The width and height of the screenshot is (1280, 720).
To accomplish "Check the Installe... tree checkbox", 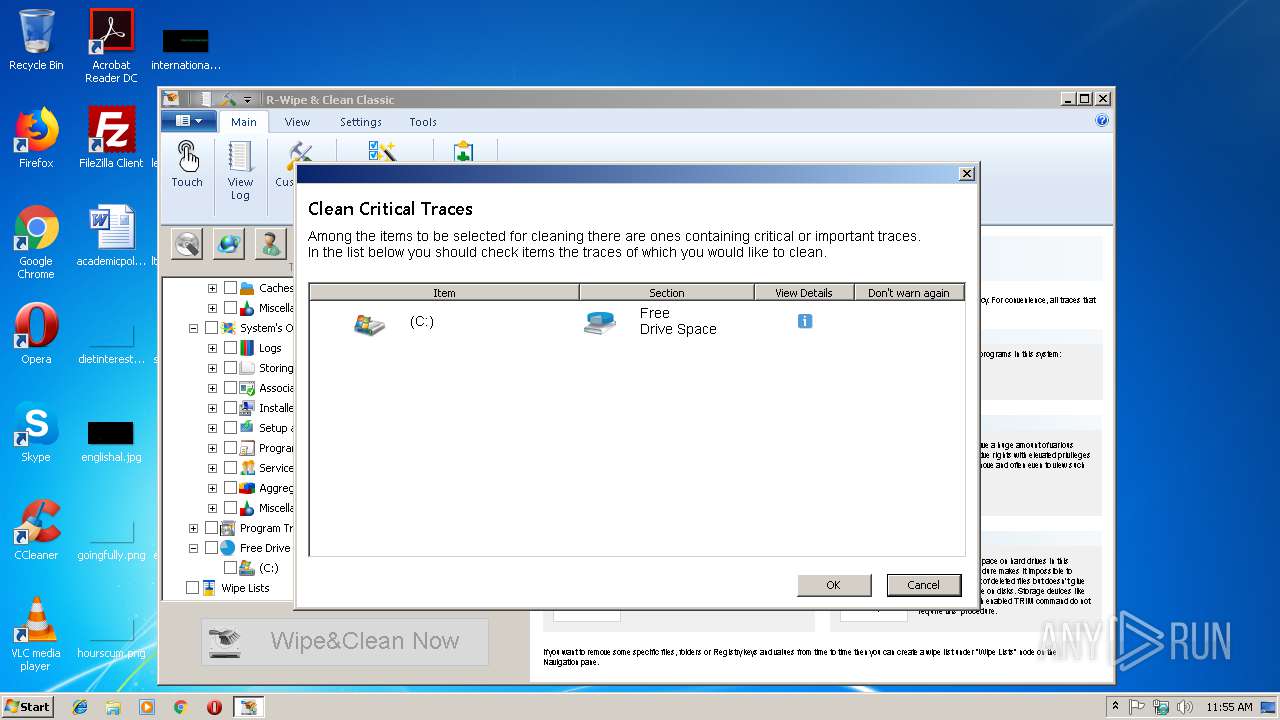I will tap(230, 408).
